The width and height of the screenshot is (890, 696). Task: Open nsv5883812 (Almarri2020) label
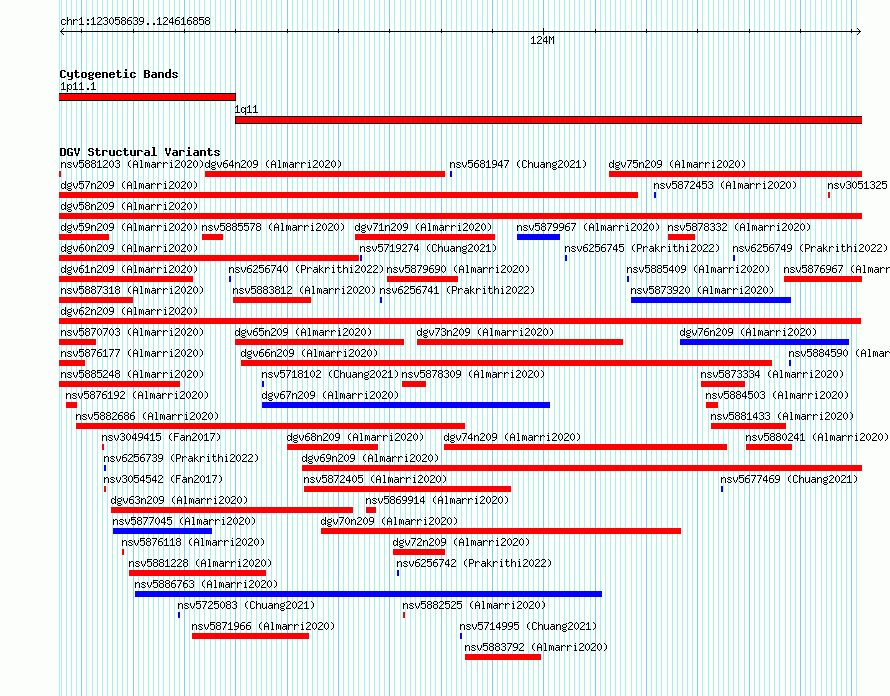[x=304, y=290]
